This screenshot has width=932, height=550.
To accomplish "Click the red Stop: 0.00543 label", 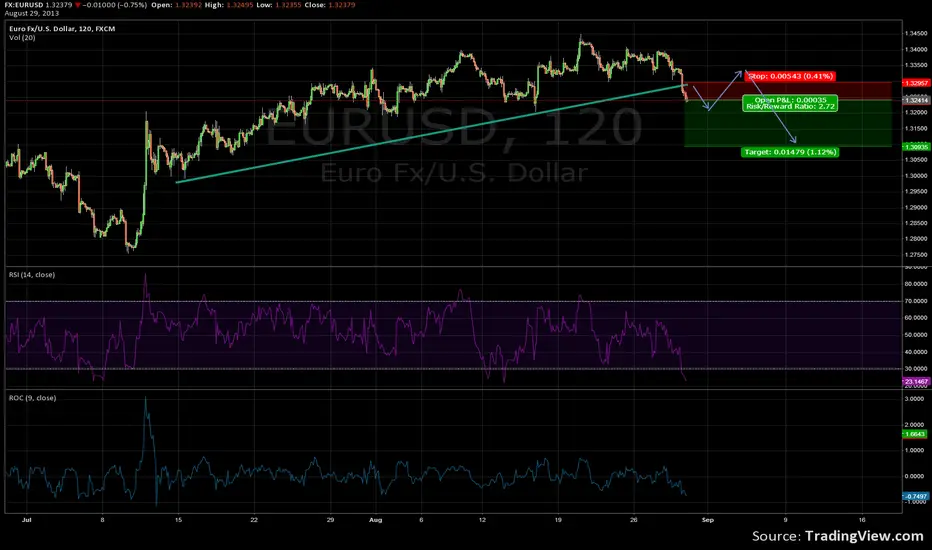I will (x=790, y=76).
